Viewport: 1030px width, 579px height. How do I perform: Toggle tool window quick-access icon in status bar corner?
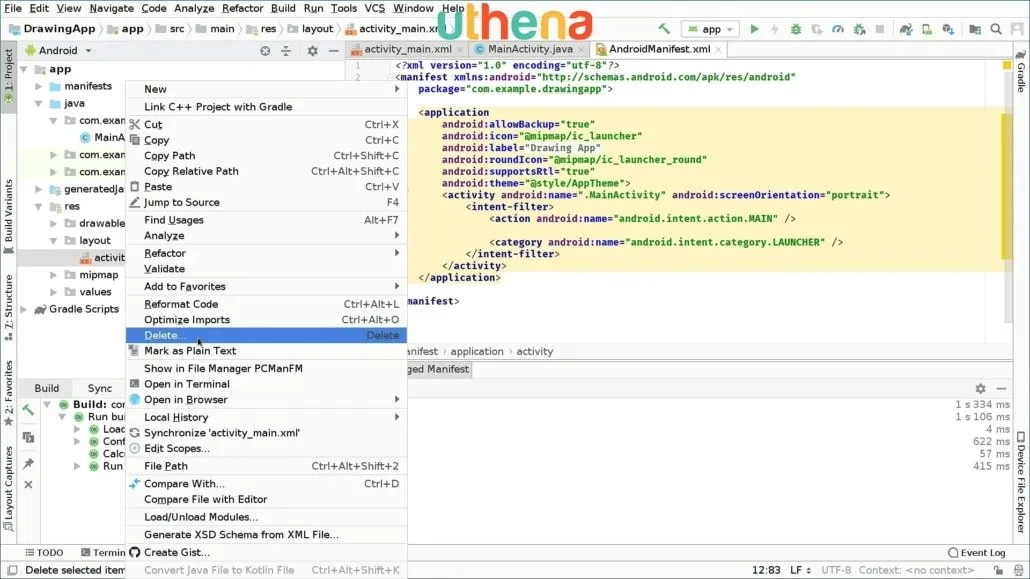point(12,570)
